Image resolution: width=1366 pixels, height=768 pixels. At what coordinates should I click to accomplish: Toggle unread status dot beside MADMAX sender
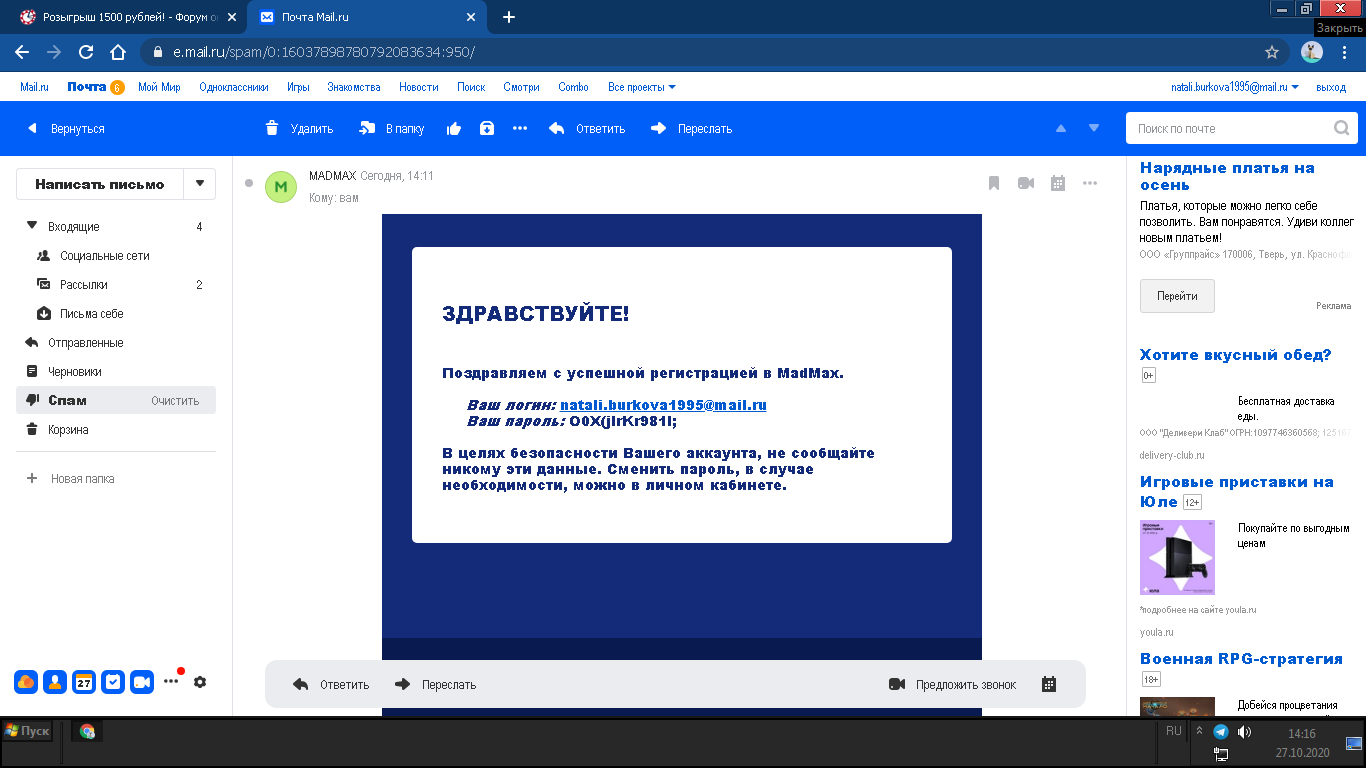tap(249, 183)
